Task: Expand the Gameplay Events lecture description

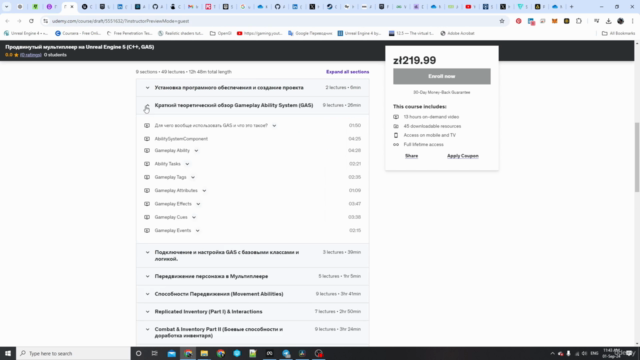Action: [x=198, y=231]
